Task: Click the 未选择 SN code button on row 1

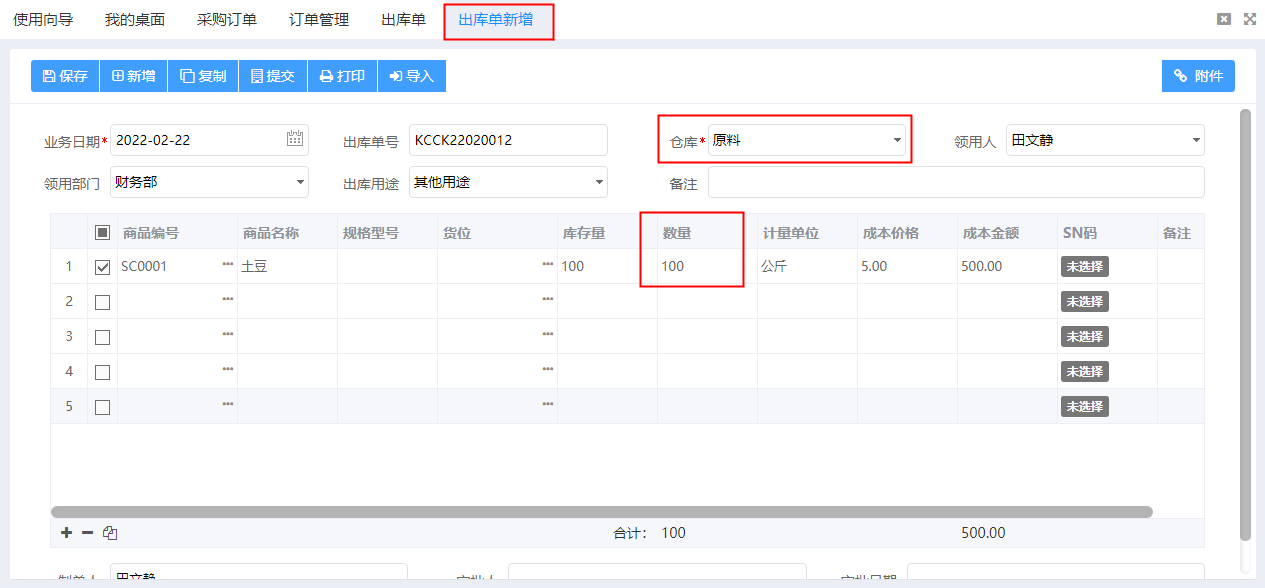Action: click(x=1085, y=265)
